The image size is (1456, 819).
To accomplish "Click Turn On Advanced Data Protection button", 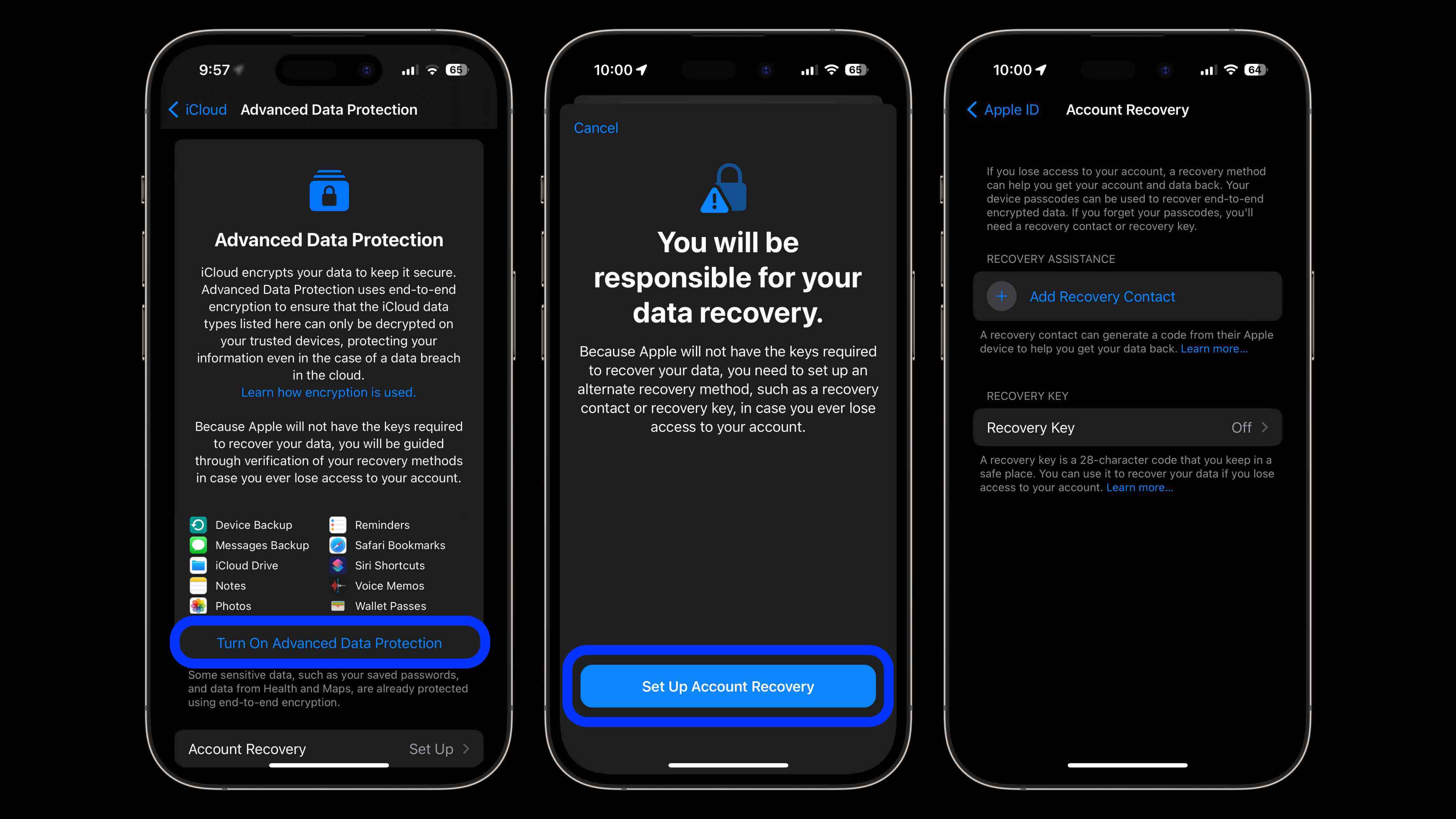I will 329,642.
